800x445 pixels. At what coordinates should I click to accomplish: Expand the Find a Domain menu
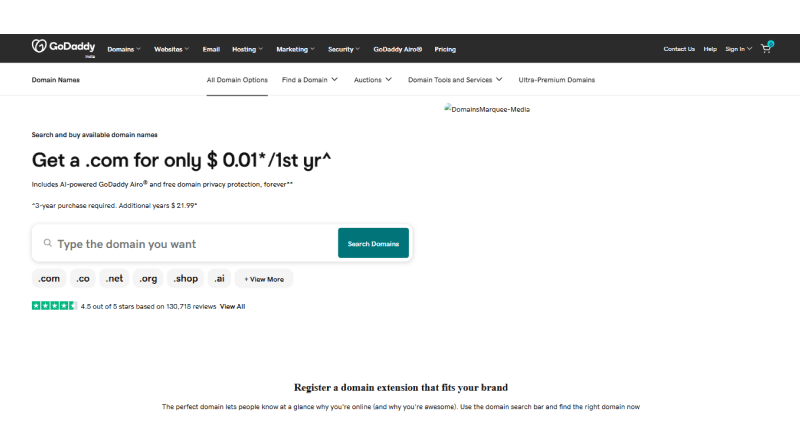pos(309,79)
